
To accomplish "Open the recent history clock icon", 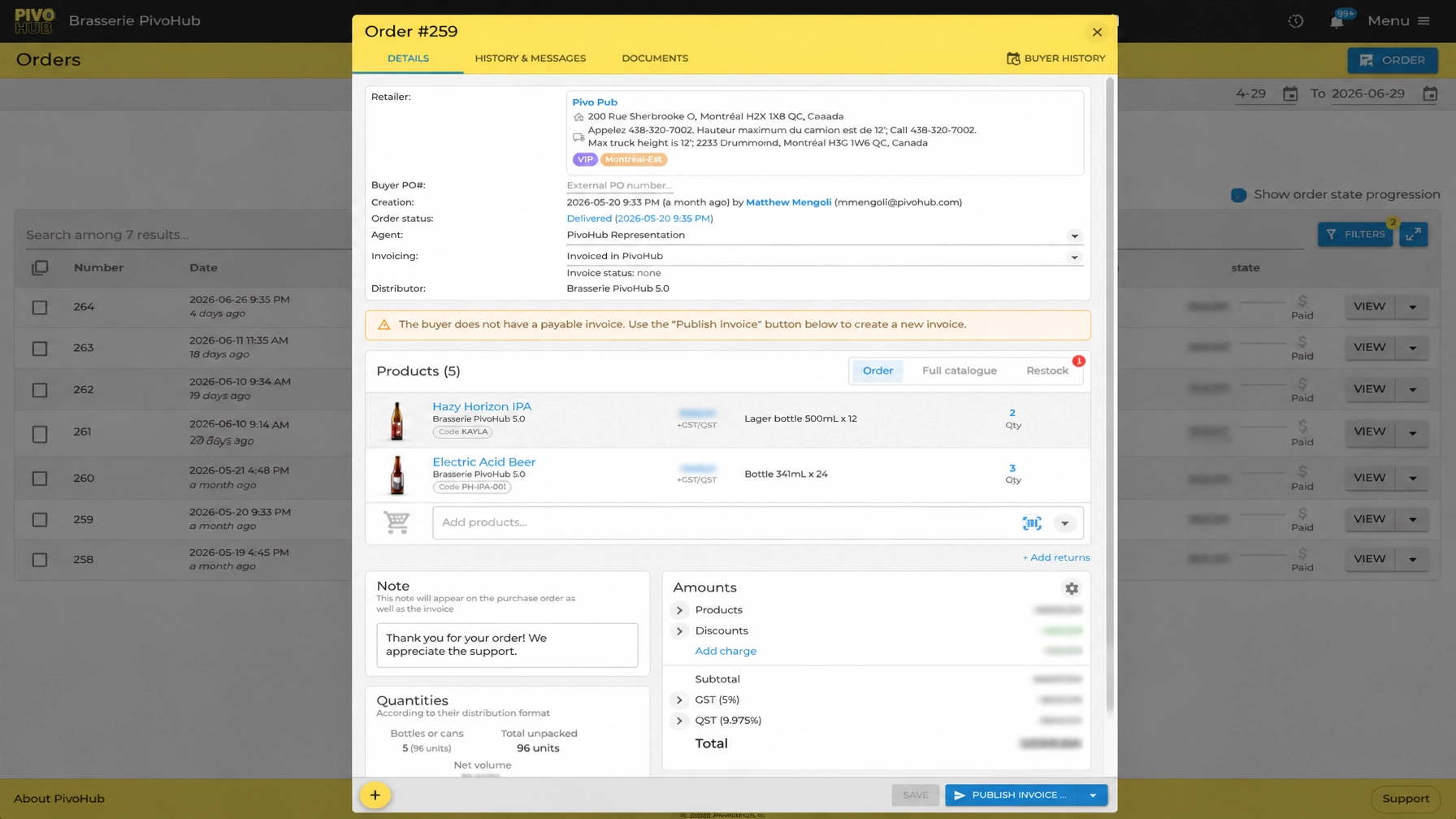I will 1296,21.
